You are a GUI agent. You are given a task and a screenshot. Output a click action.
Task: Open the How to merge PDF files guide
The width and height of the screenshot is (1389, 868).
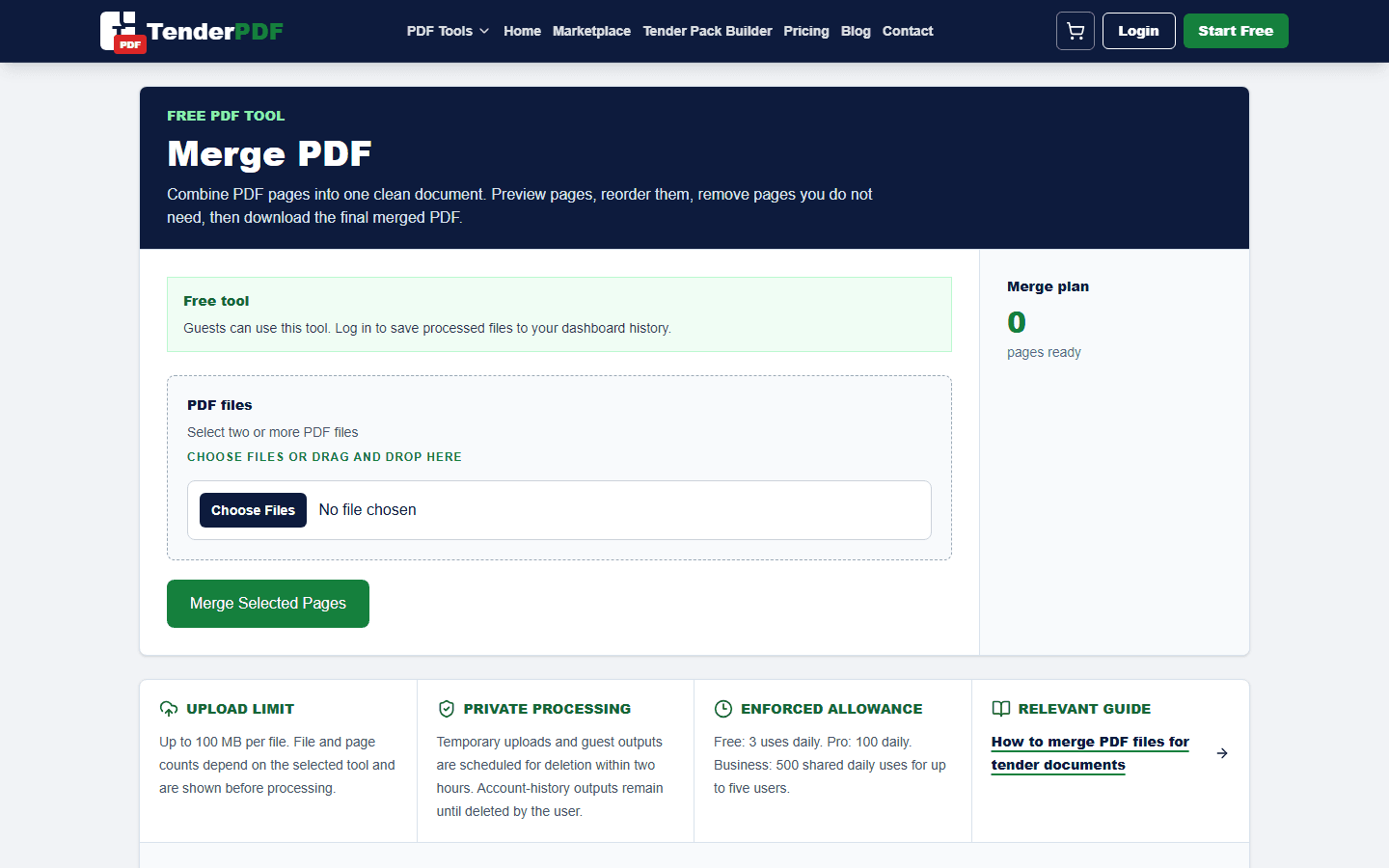click(x=1090, y=753)
